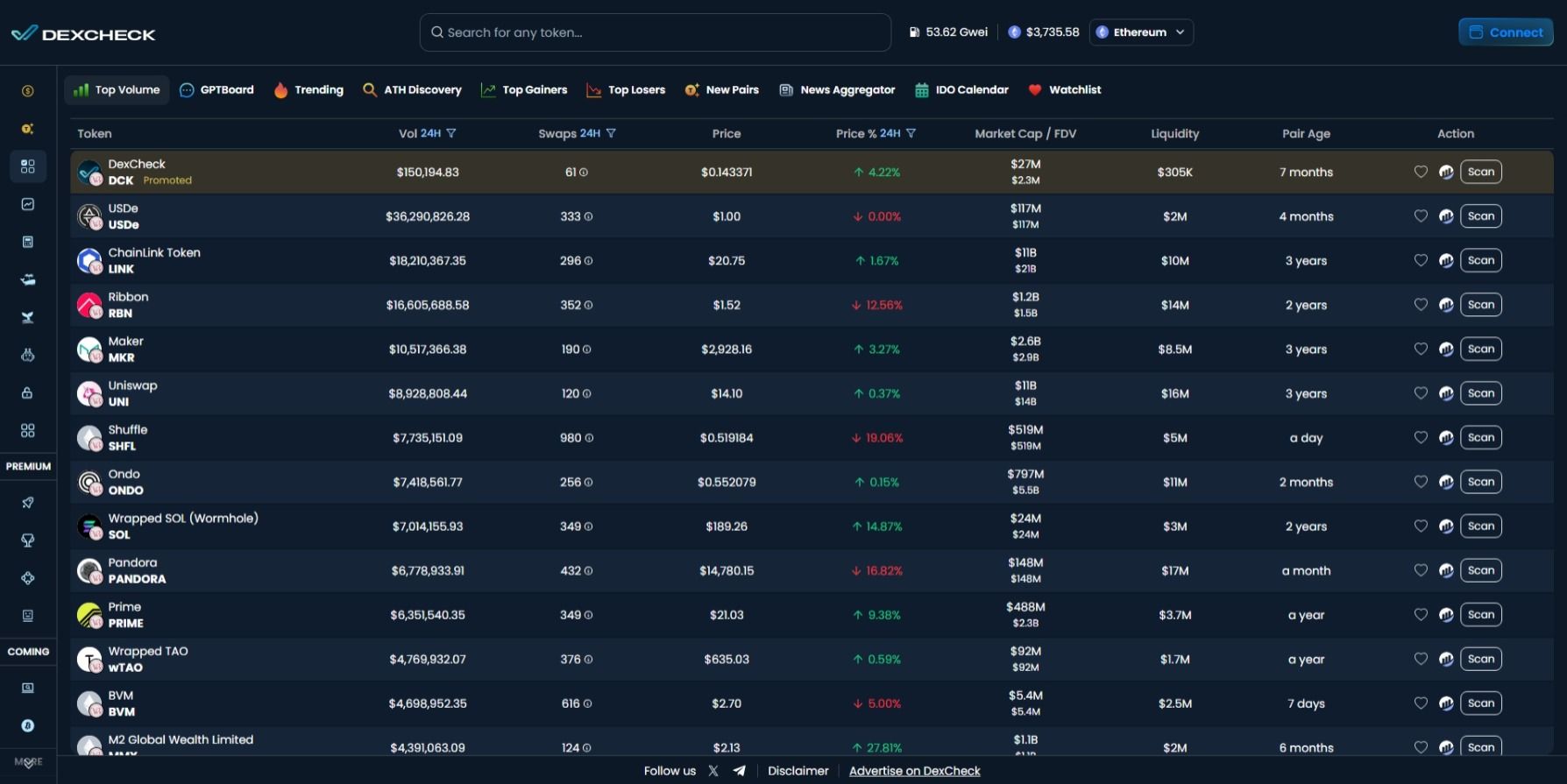The image size is (1567, 784).
Task: Click the Connect wallet button
Action: tap(1506, 32)
